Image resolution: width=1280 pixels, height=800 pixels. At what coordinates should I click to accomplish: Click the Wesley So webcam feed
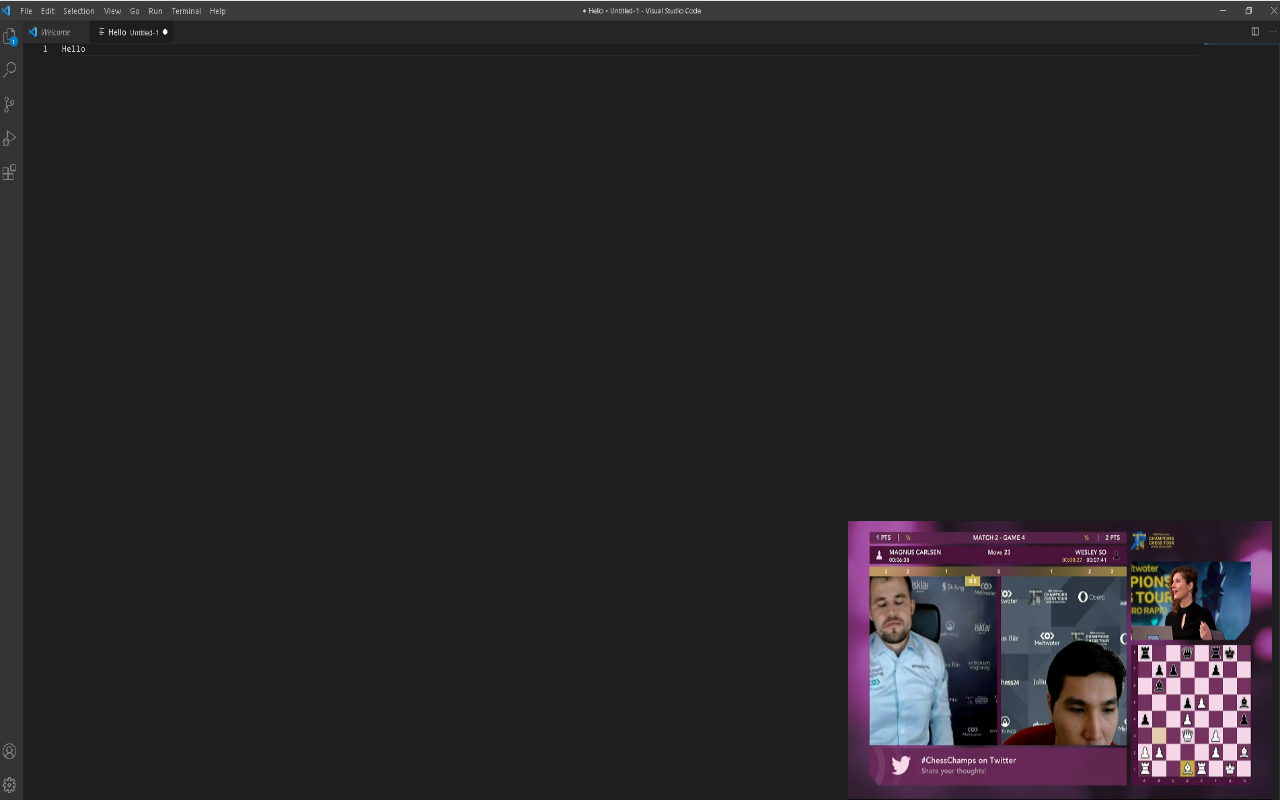tap(1064, 660)
